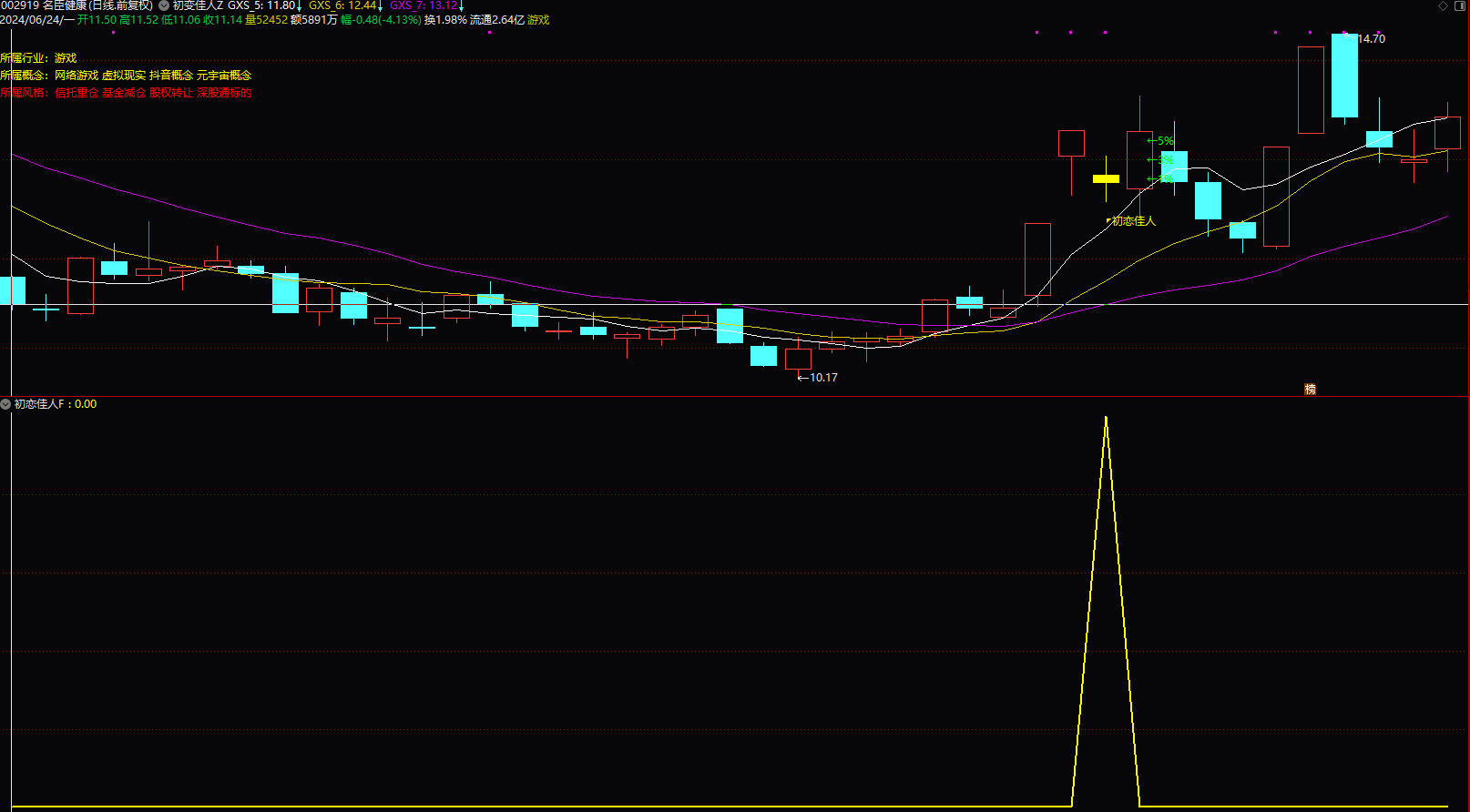Viewport: 1470px width, 812px height.
Task: Click the yellow 初恋佳人 signal label on chart
Action: [1132, 221]
